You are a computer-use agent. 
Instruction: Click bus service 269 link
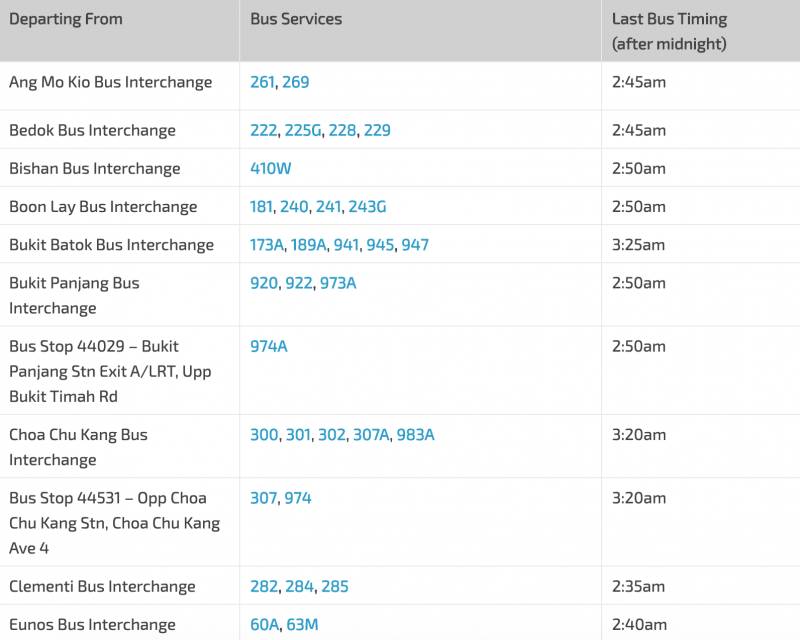296,82
